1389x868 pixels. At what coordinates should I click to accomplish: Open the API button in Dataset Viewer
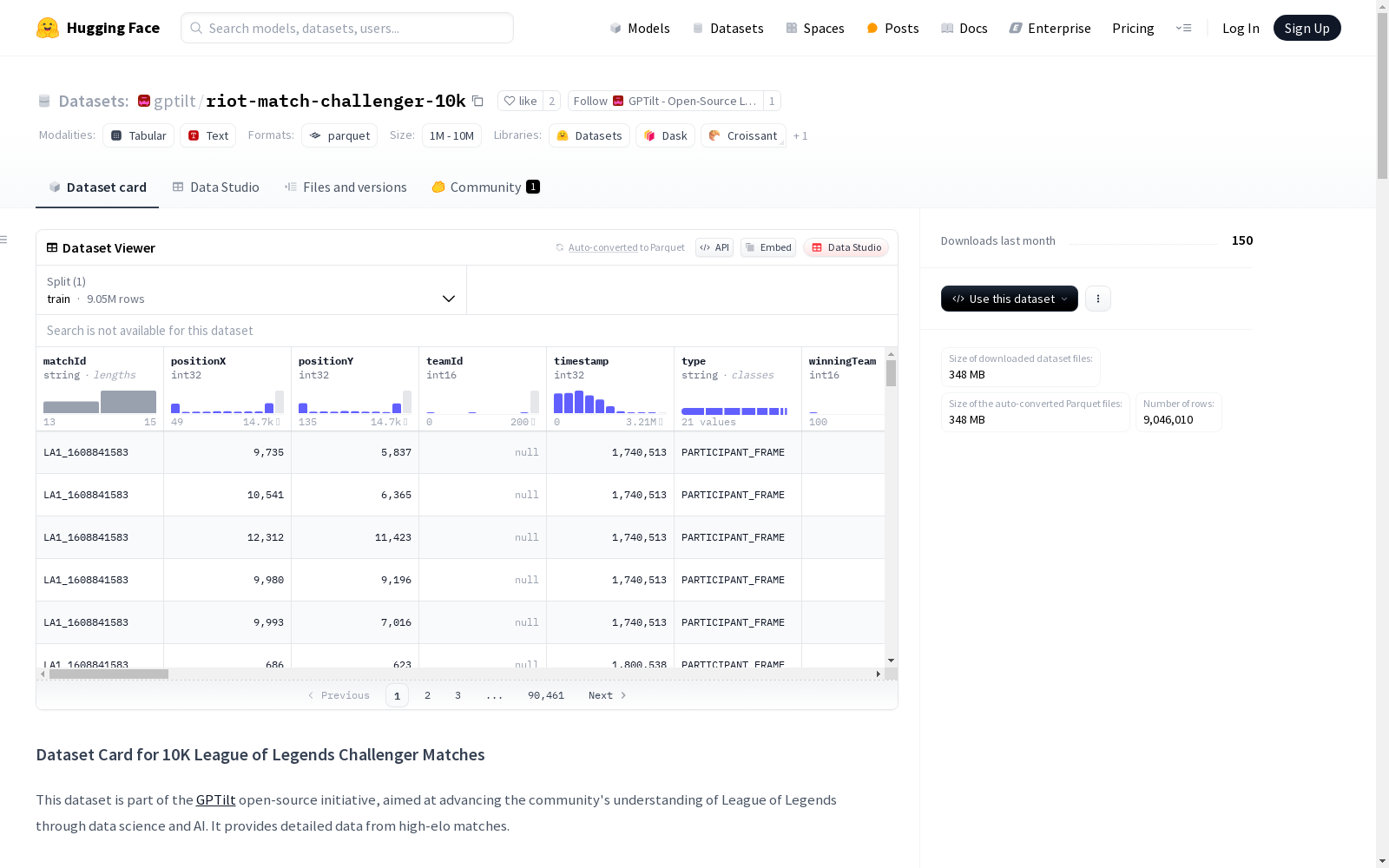click(714, 247)
